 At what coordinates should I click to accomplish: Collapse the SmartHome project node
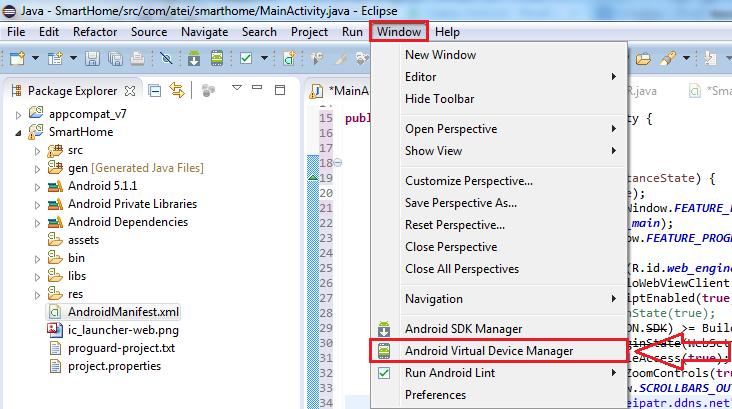coord(18,133)
